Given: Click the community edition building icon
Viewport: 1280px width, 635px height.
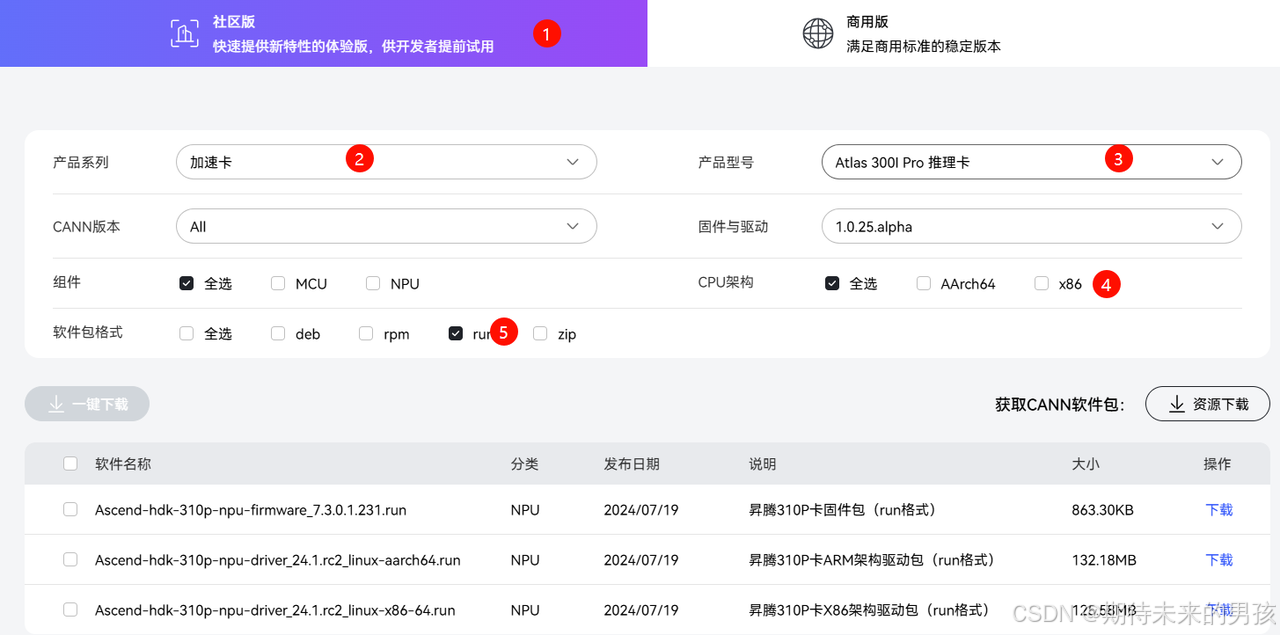Looking at the screenshot, I should [x=183, y=33].
